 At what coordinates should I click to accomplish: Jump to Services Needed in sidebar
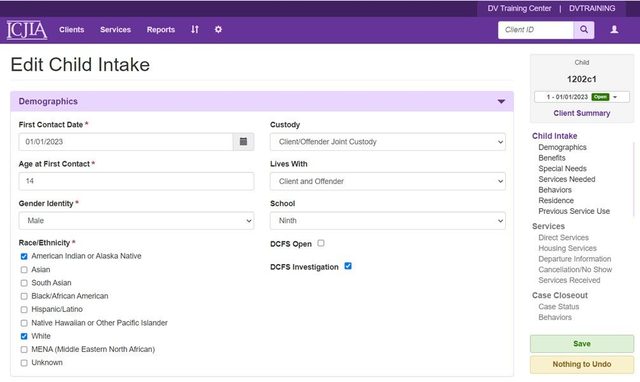click(x=567, y=179)
